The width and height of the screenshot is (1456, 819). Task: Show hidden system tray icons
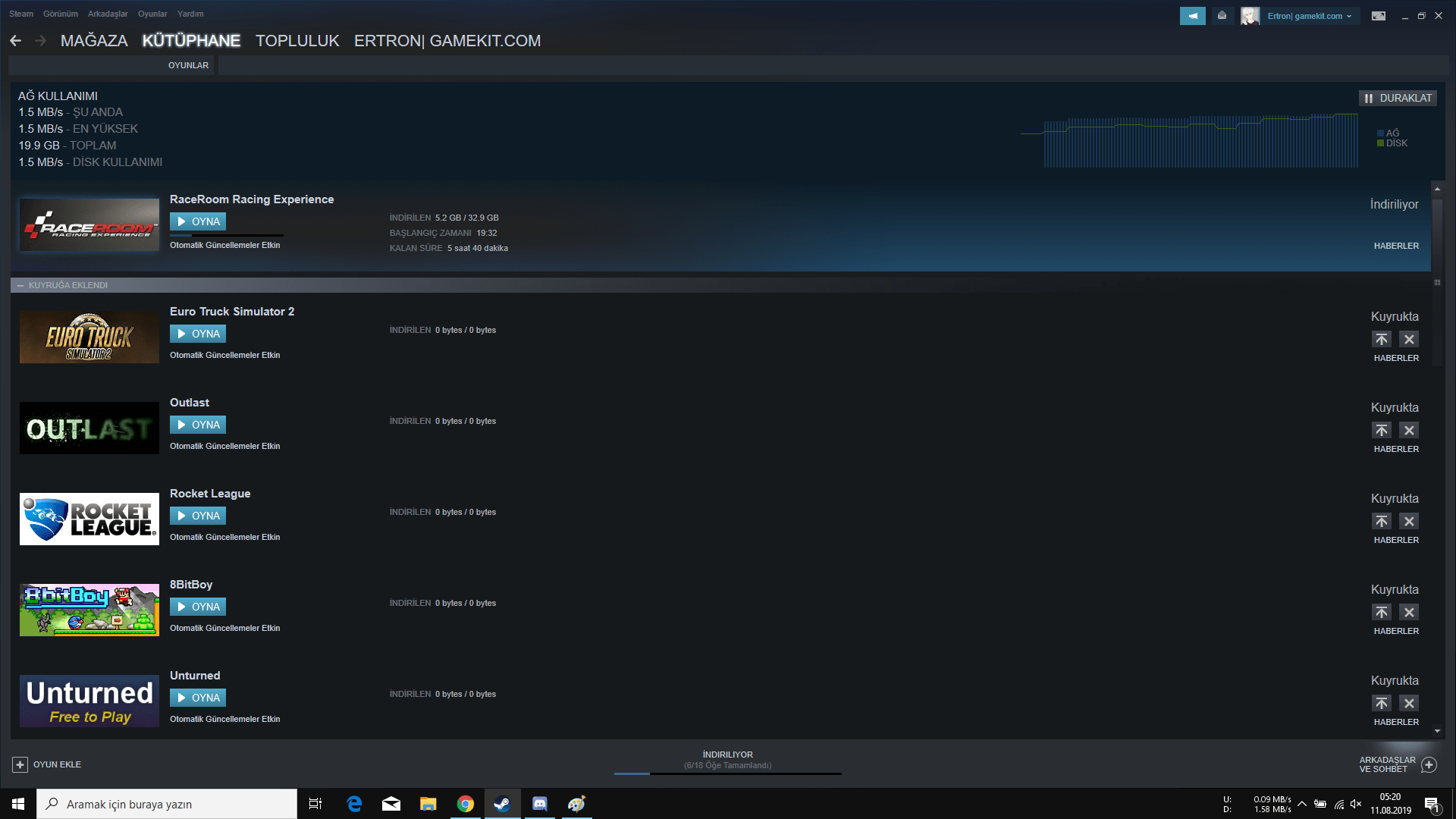pos(1301,804)
